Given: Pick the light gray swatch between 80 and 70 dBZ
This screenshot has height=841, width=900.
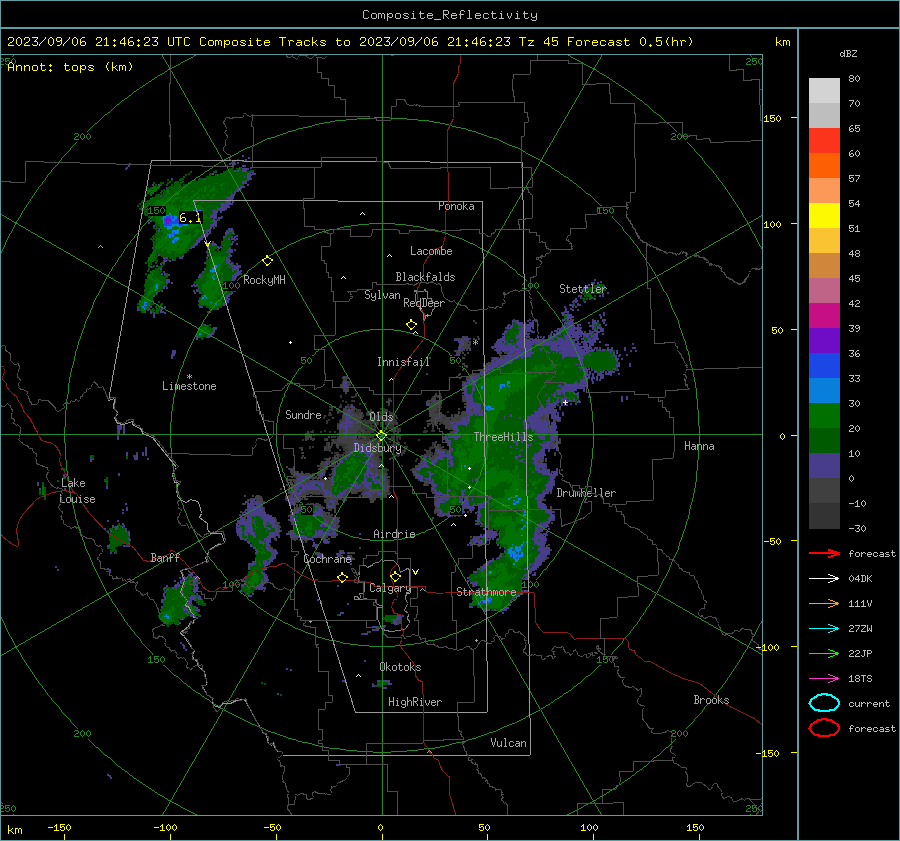Looking at the screenshot, I should click(x=824, y=91).
